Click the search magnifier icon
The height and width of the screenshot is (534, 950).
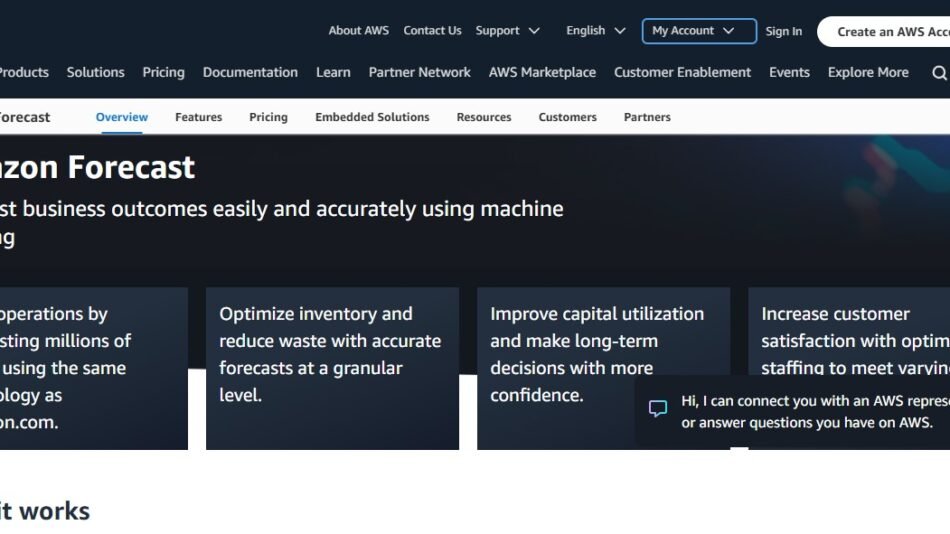(939, 73)
